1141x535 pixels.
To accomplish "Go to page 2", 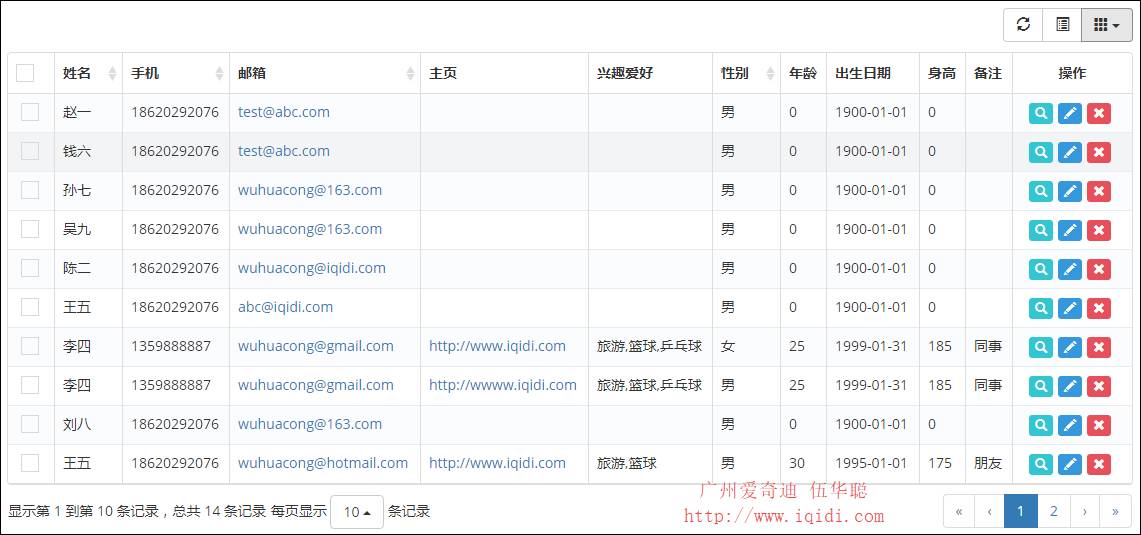I will (x=1053, y=511).
